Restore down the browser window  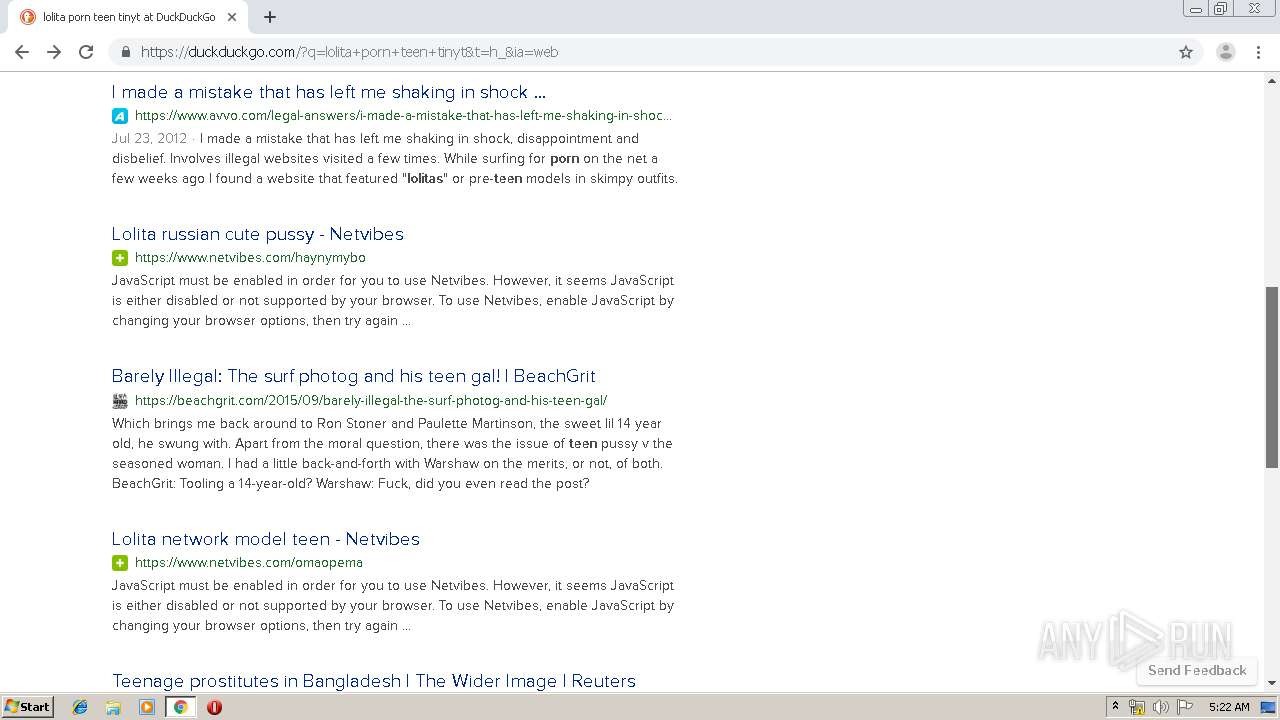click(x=1221, y=9)
